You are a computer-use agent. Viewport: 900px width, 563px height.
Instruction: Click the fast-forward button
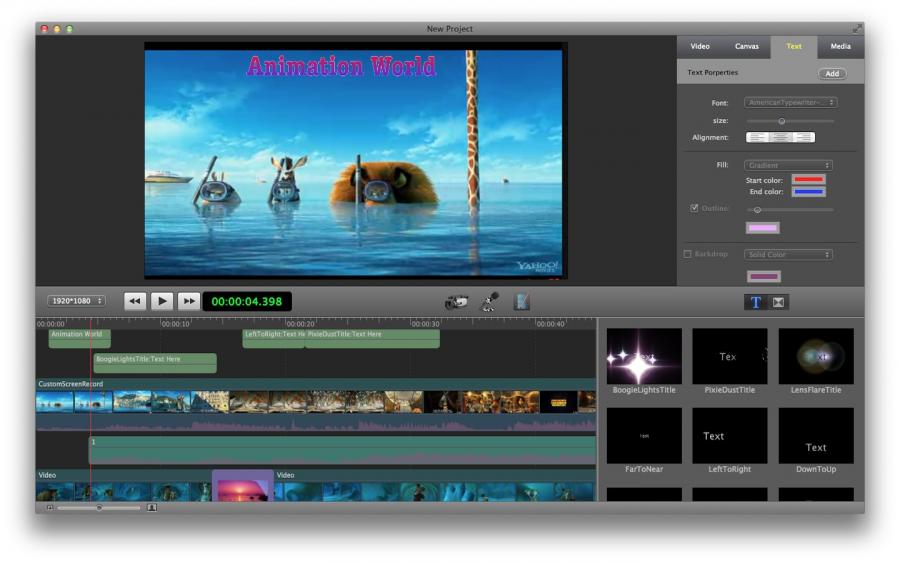coord(188,301)
